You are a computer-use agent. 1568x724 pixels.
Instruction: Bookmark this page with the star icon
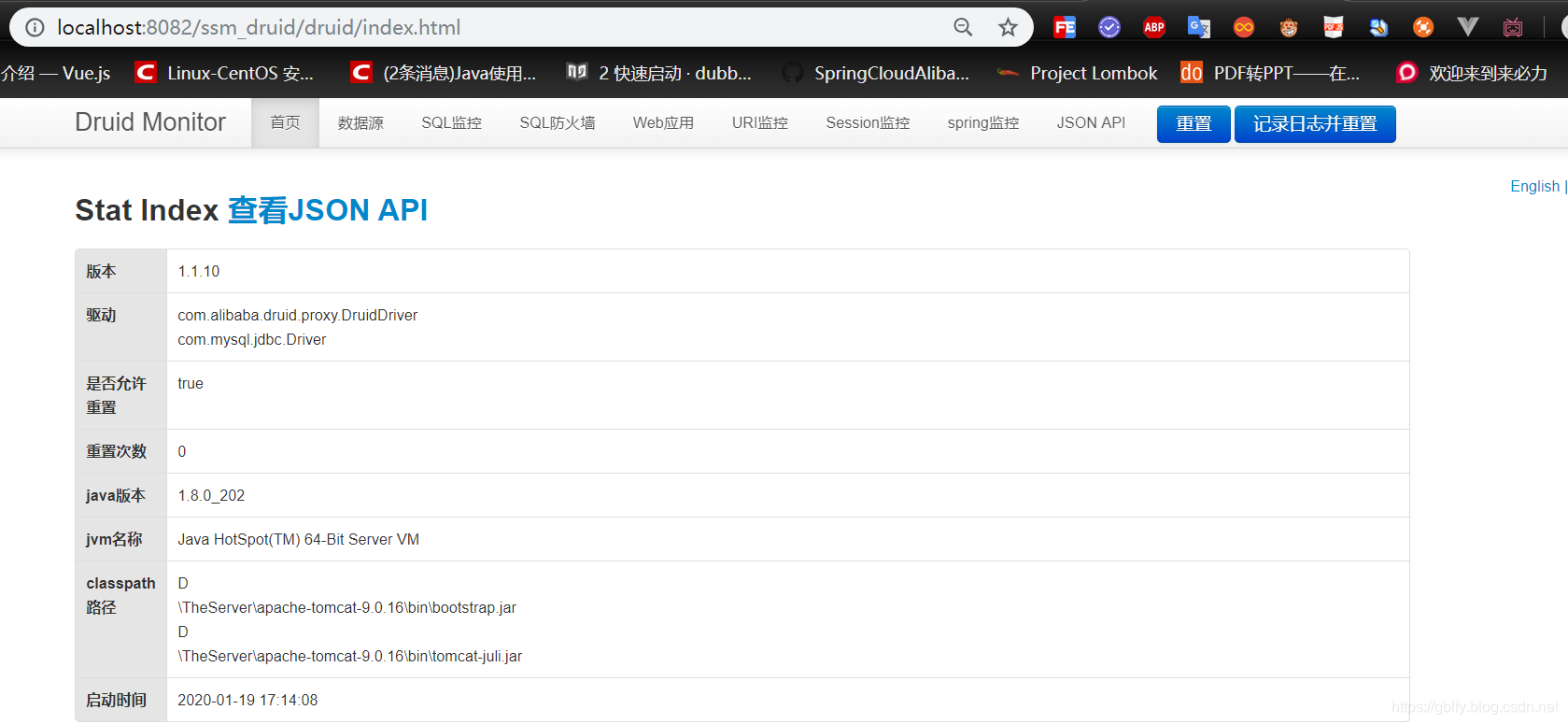tap(1008, 27)
